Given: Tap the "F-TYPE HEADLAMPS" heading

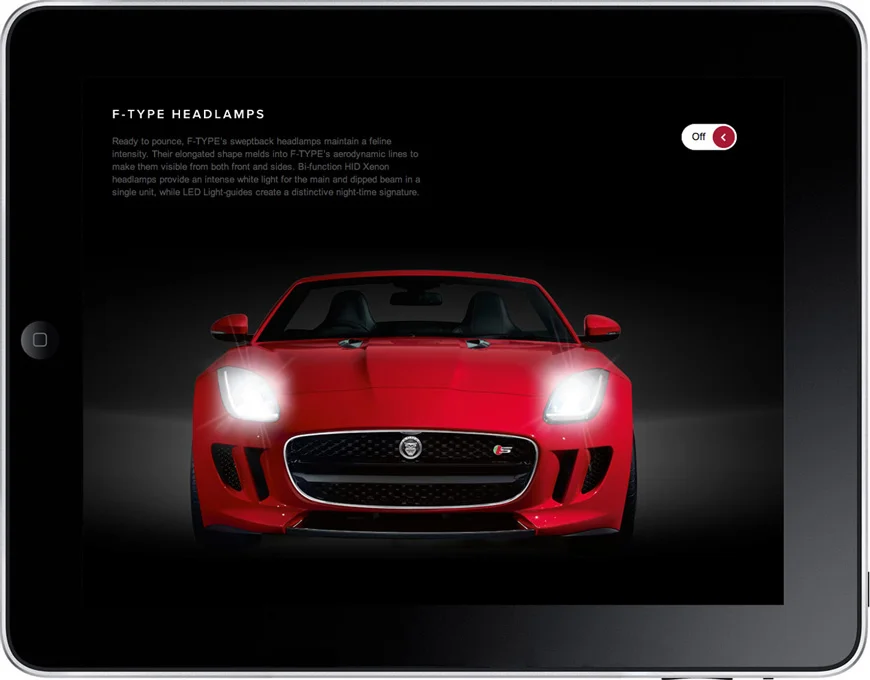Looking at the screenshot, I should [x=188, y=114].
